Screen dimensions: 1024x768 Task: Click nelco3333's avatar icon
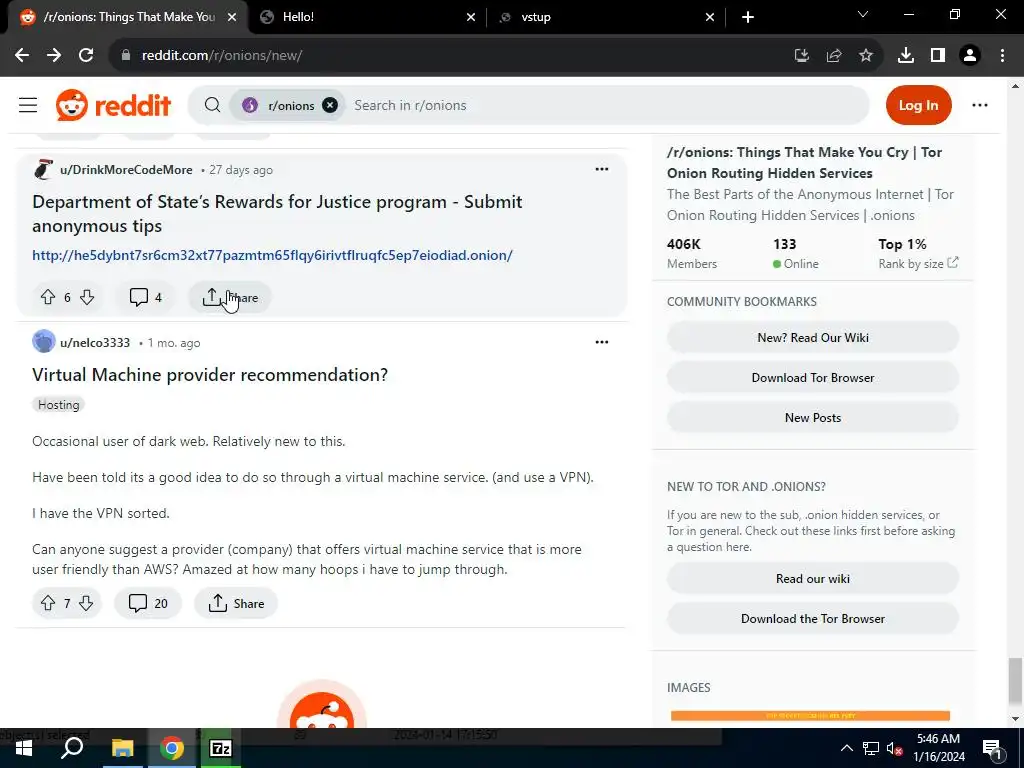44,342
